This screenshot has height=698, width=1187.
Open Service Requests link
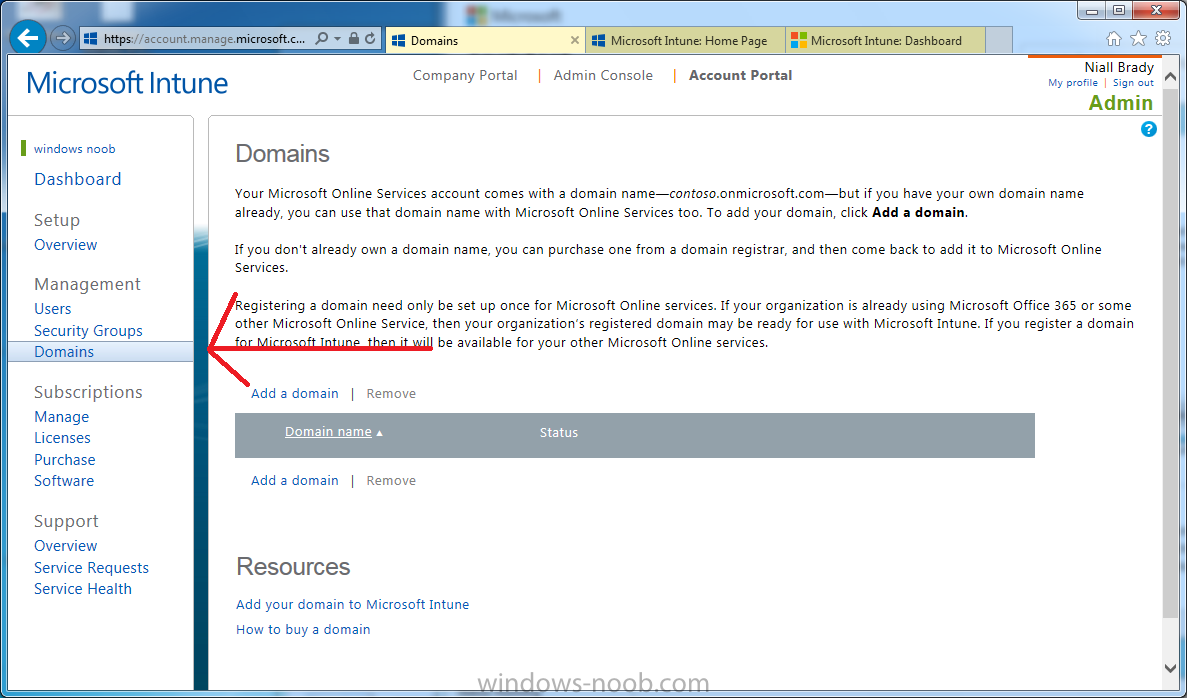pyautogui.click(x=91, y=568)
